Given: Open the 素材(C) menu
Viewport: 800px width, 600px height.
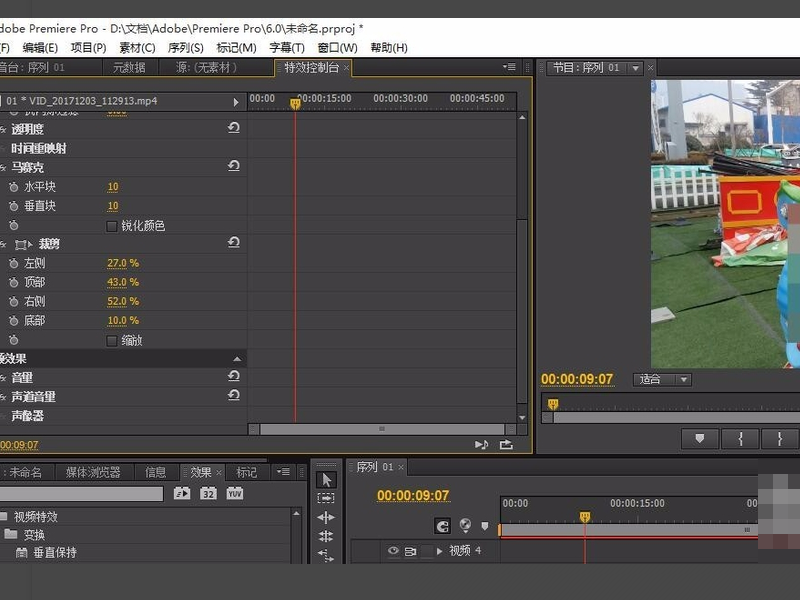Looking at the screenshot, I should coord(137,48).
